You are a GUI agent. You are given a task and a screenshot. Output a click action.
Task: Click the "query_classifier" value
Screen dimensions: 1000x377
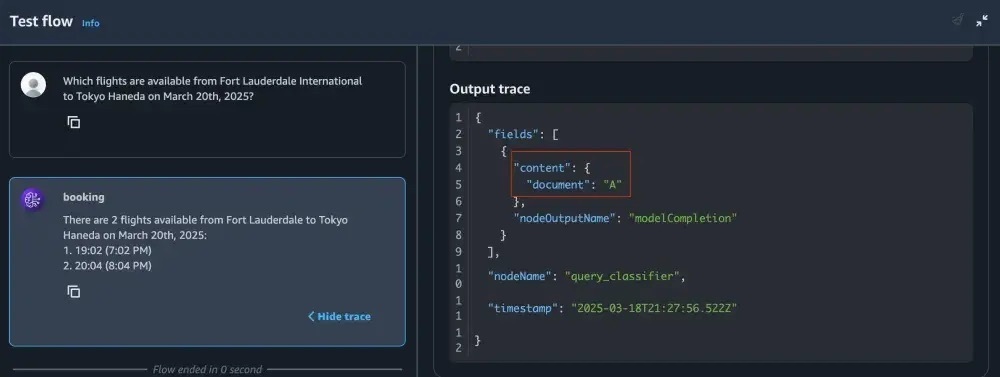[x=622, y=277]
